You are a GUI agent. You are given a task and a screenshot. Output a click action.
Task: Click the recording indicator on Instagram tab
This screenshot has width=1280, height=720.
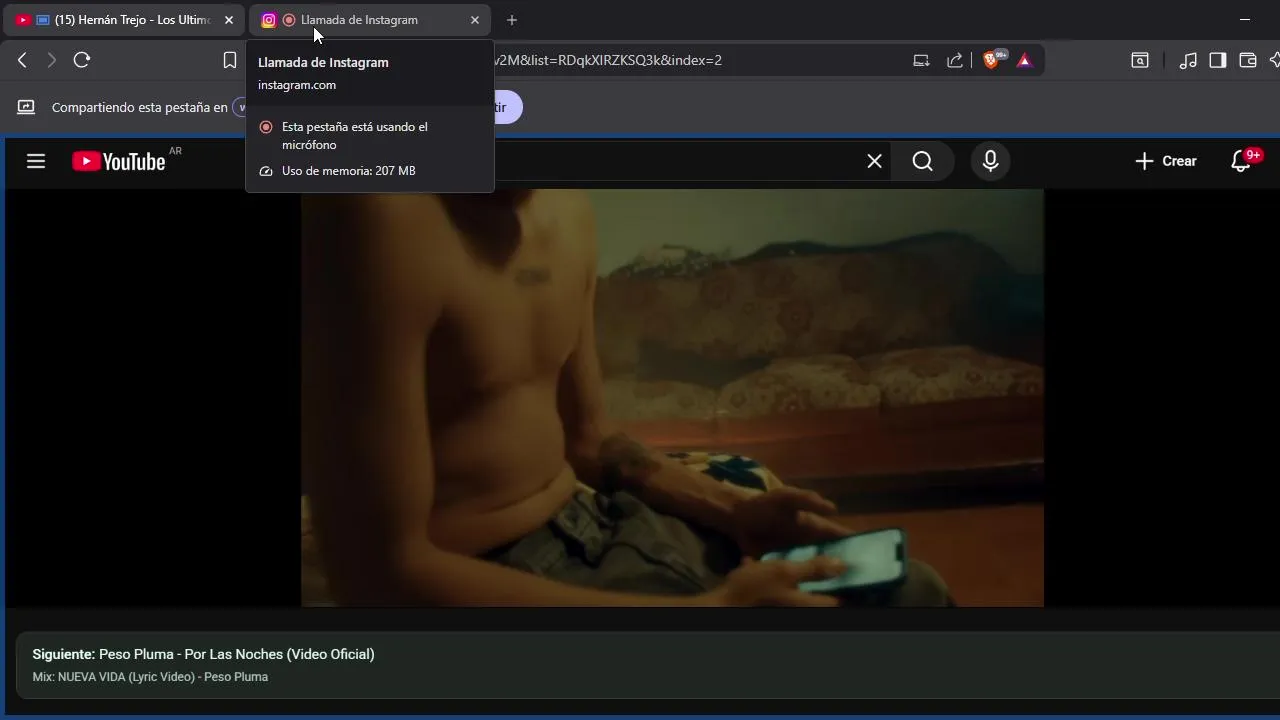pos(289,20)
